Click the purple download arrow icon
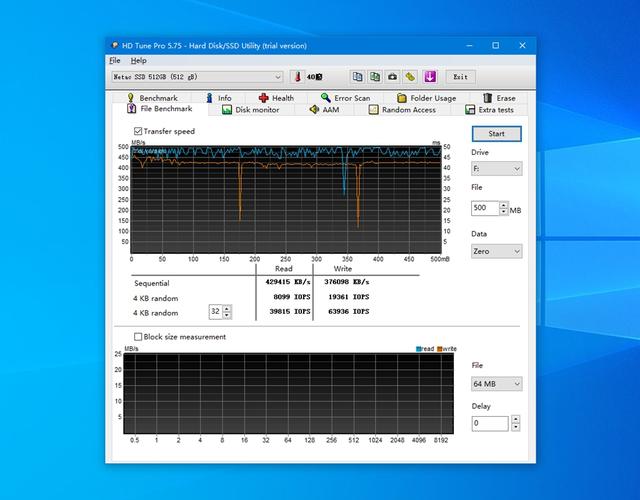The image size is (640, 500). click(x=430, y=77)
